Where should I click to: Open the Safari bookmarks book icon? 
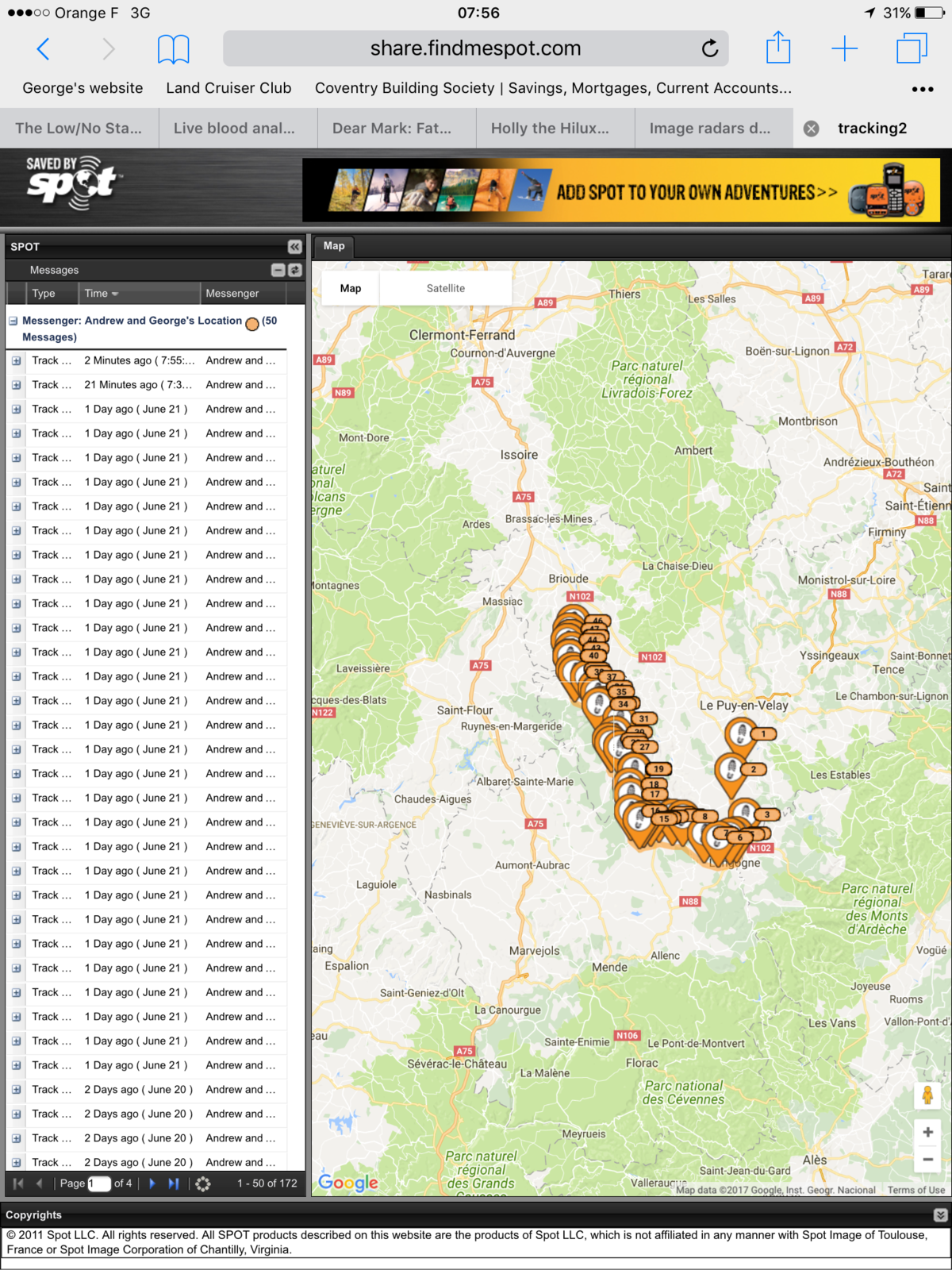tap(173, 49)
